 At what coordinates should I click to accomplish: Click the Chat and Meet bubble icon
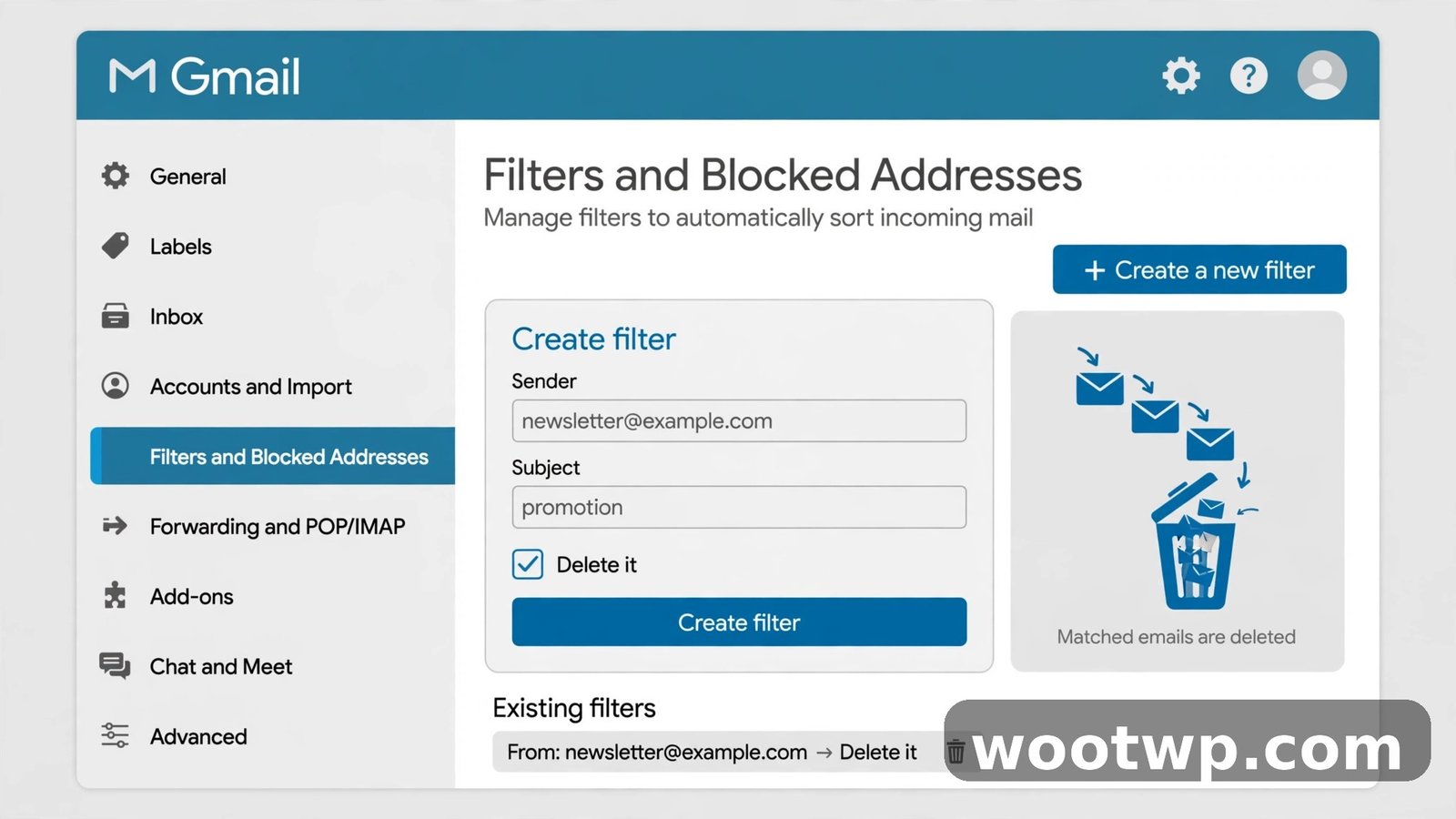(x=116, y=666)
